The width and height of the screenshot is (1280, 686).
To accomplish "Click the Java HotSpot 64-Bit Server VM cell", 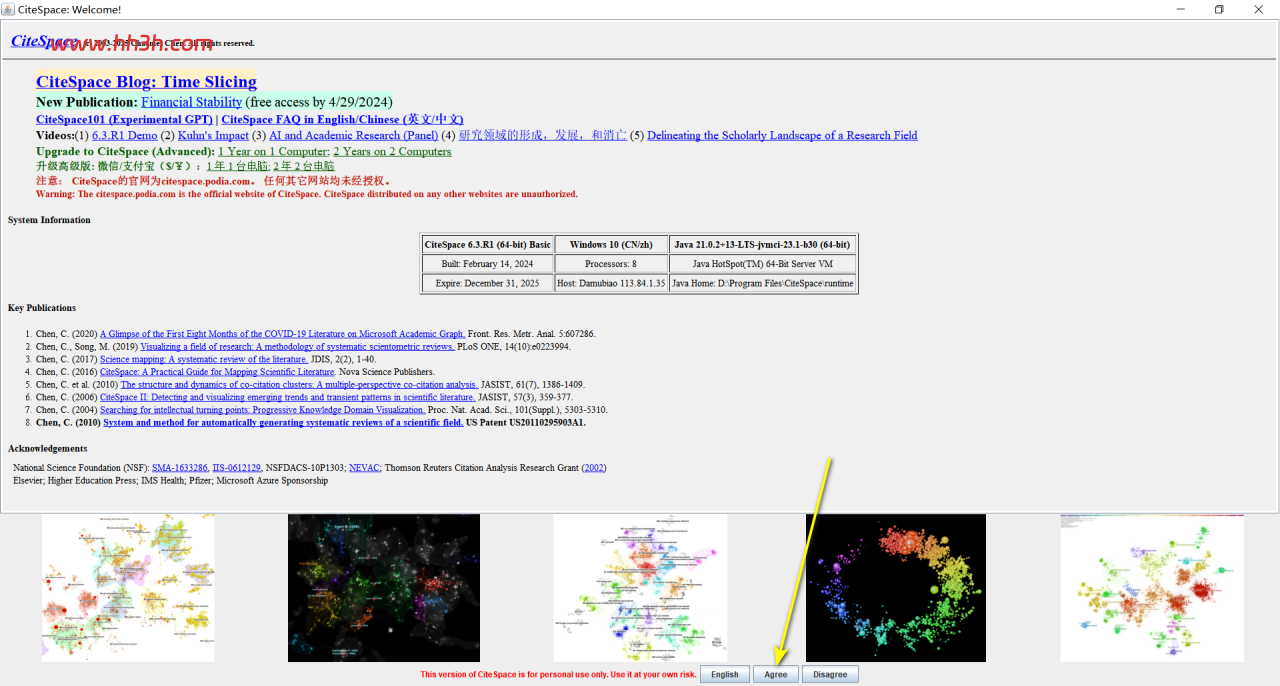I will pyautogui.click(x=762, y=264).
